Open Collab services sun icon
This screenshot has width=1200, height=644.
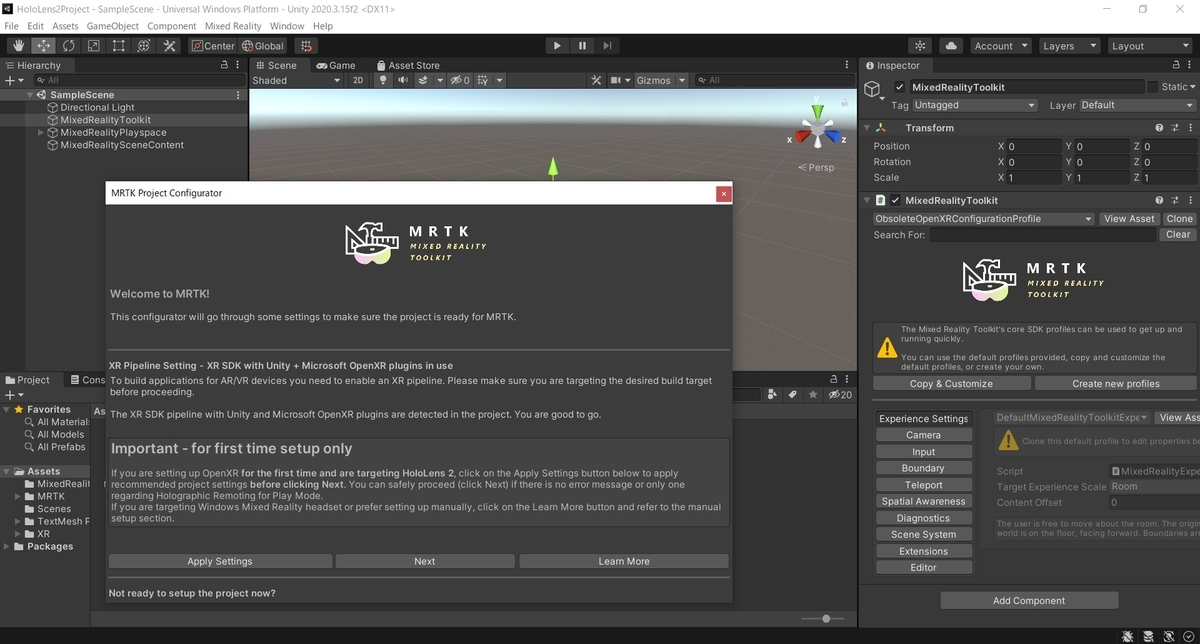click(x=921, y=46)
